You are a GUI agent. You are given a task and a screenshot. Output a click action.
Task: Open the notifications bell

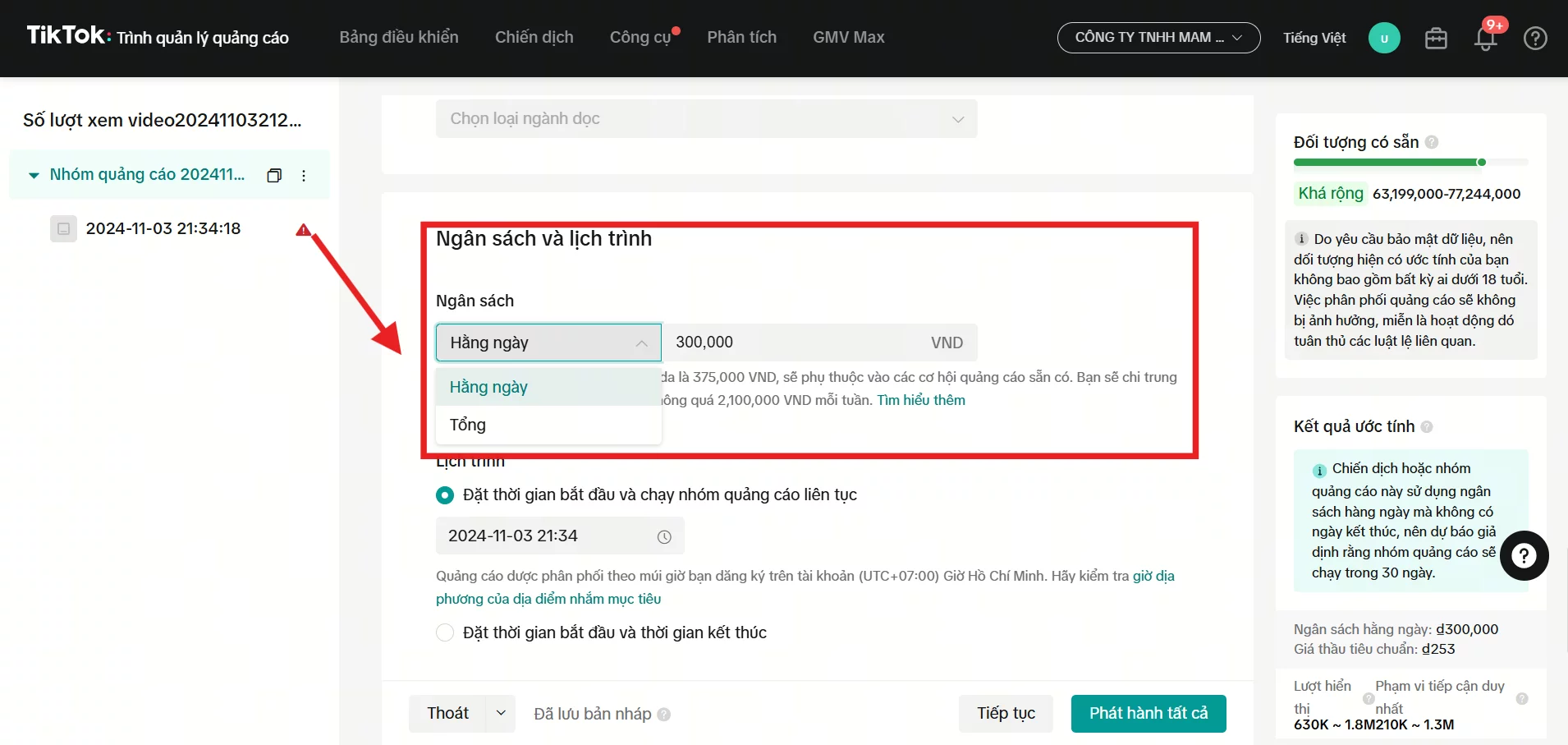(x=1485, y=38)
